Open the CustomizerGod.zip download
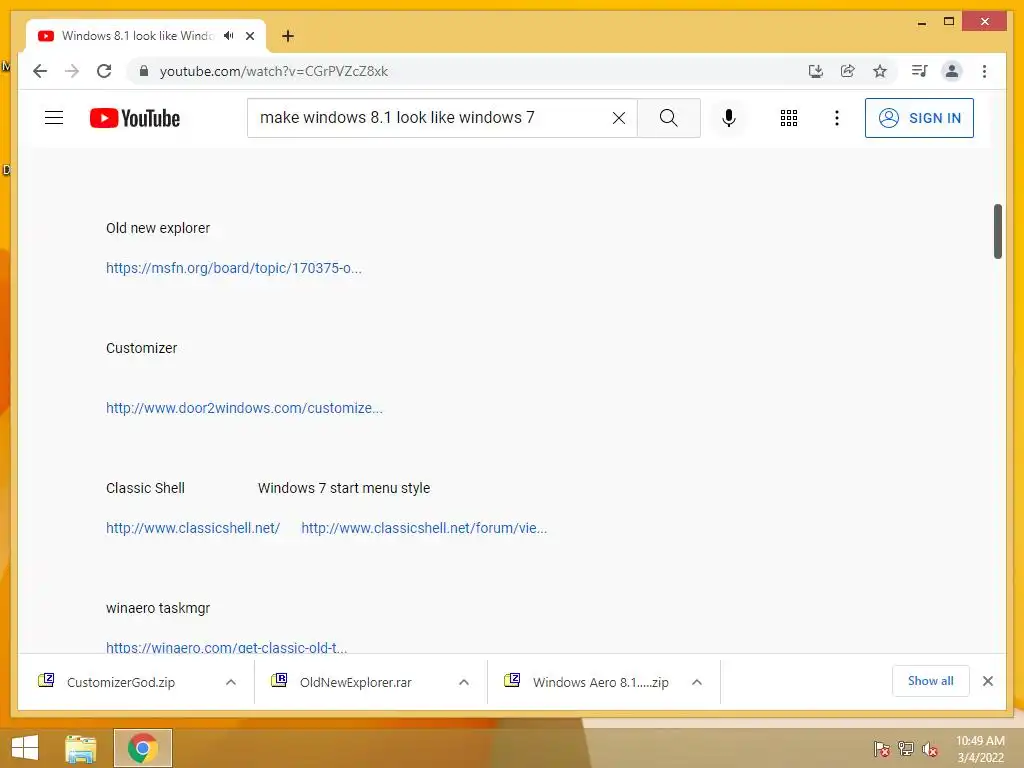 coord(121,682)
